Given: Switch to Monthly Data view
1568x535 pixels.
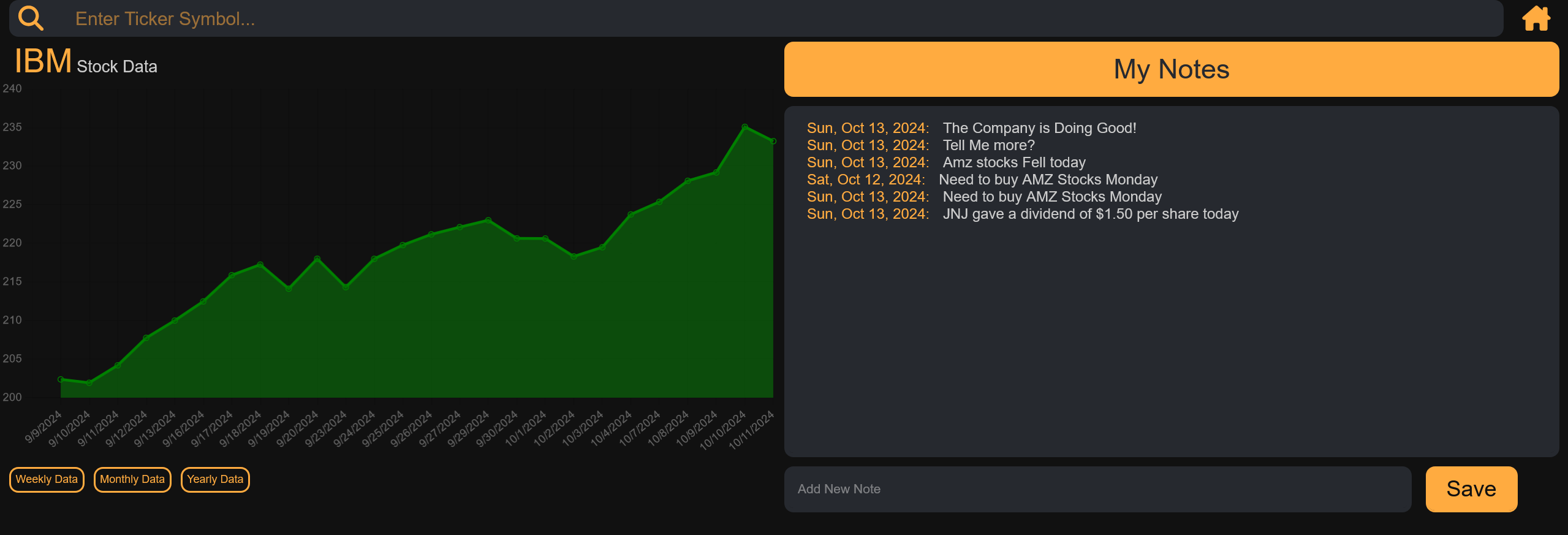Looking at the screenshot, I should (x=132, y=479).
